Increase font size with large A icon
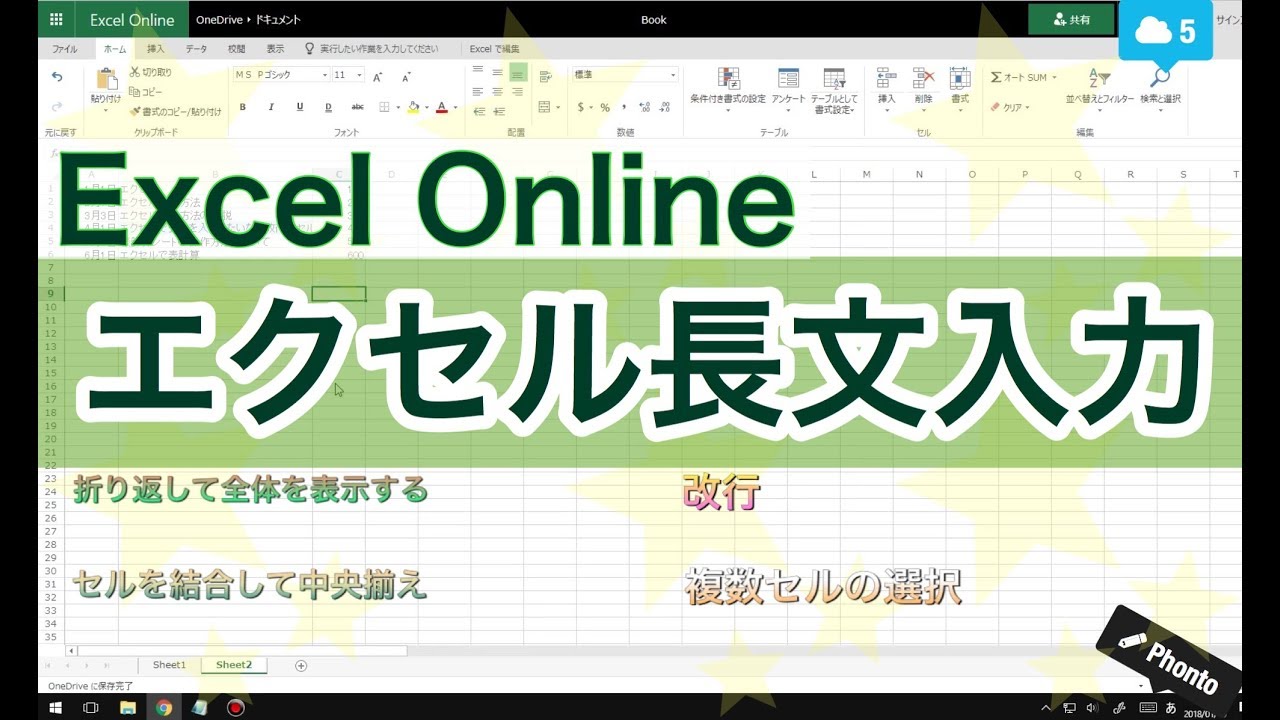Viewport: 1280px width, 720px height. [378, 76]
